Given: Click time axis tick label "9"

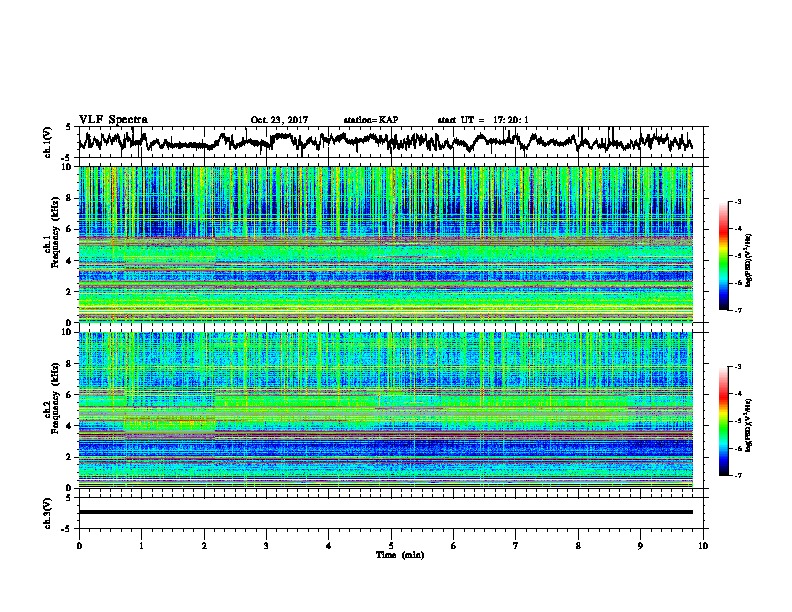Looking at the screenshot, I should (640, 546).
